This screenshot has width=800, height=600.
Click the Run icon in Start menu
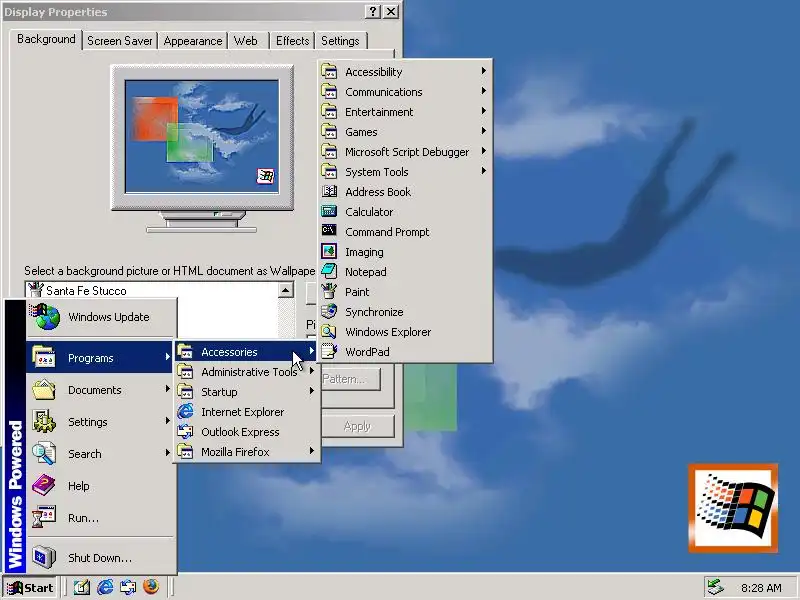(x=44, y=517)
